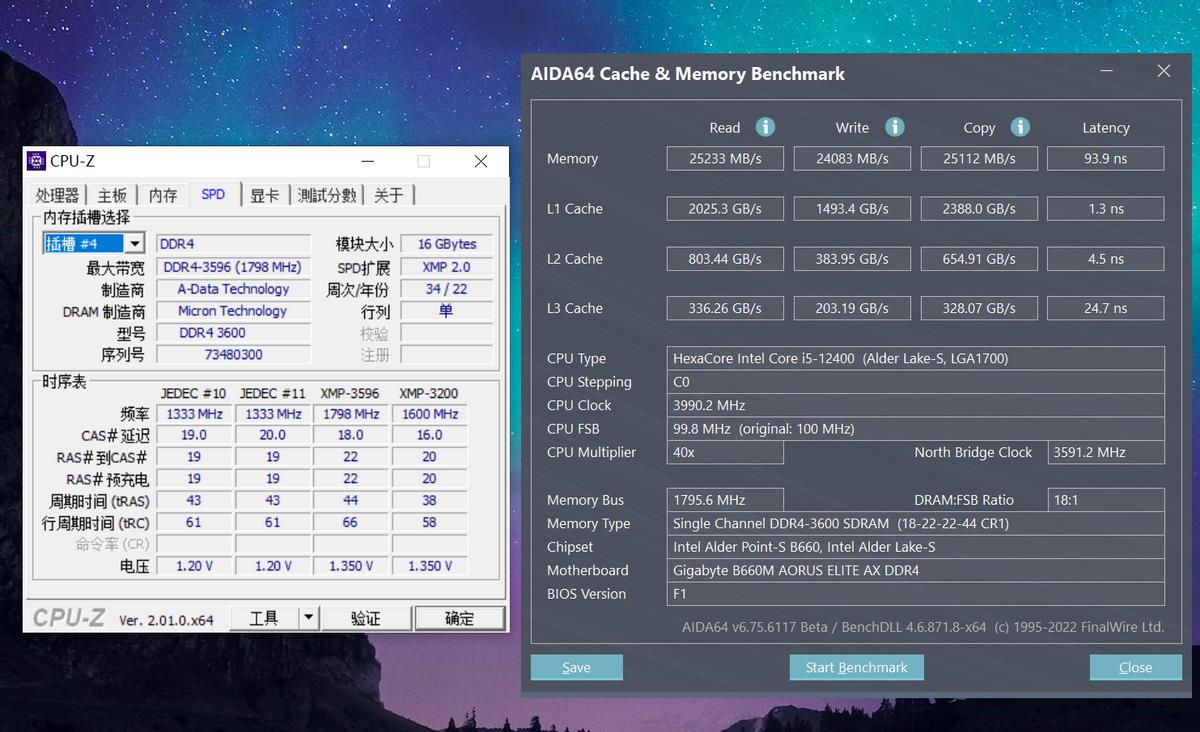Click the info icon next to Write
This screenshot has height=732, width=1200.
[894, 127]
